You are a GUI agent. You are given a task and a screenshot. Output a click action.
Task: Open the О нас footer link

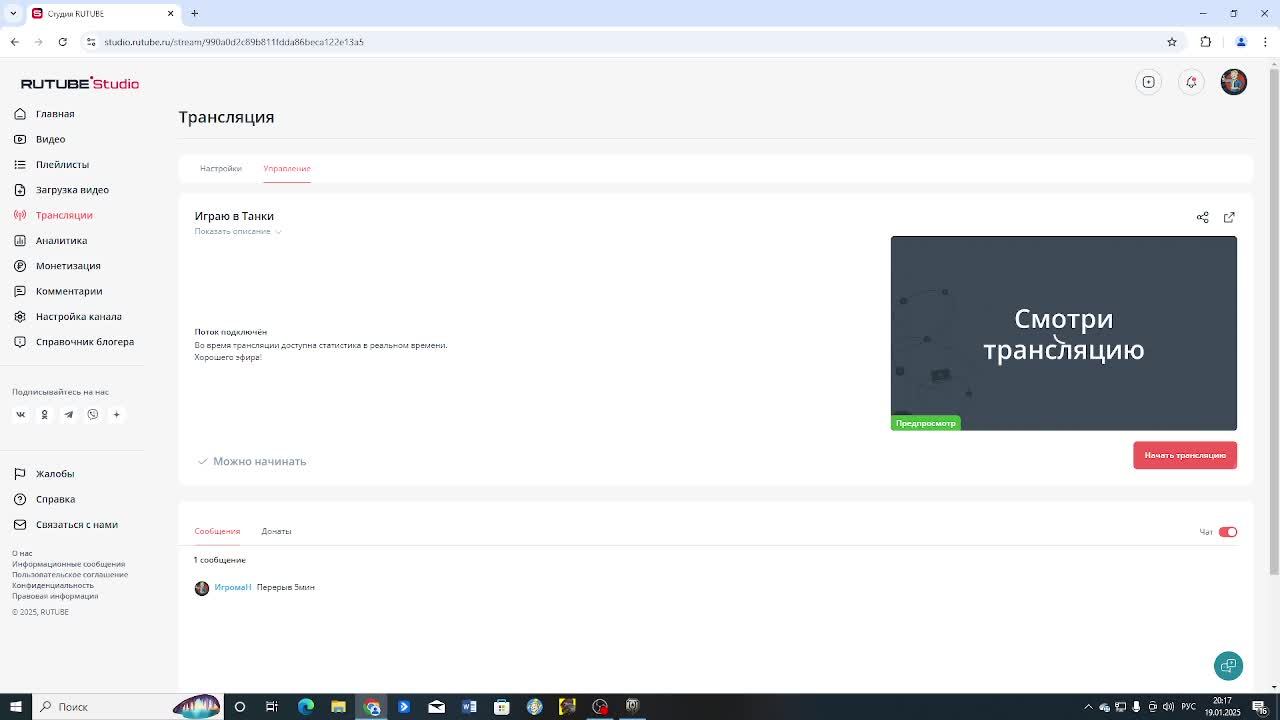click(x=22, y=553)
